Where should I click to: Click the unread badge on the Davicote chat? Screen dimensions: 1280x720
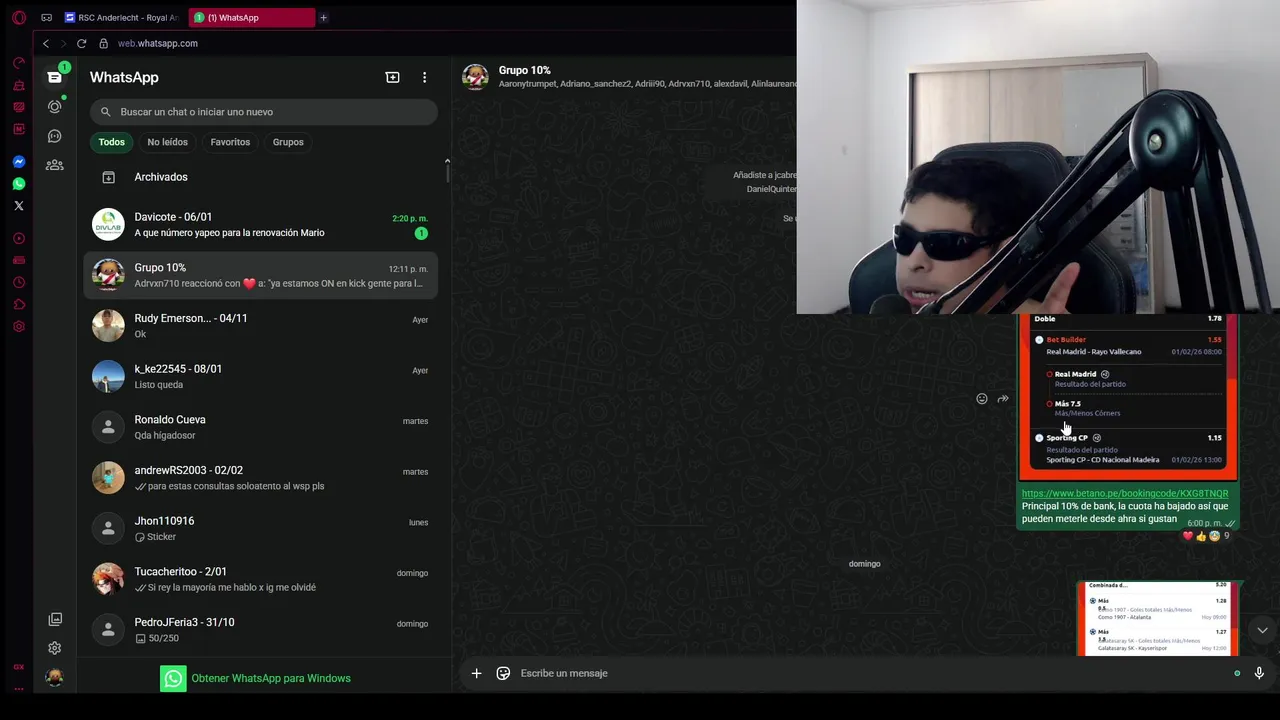pyautogui.click(x=421, y=233)
